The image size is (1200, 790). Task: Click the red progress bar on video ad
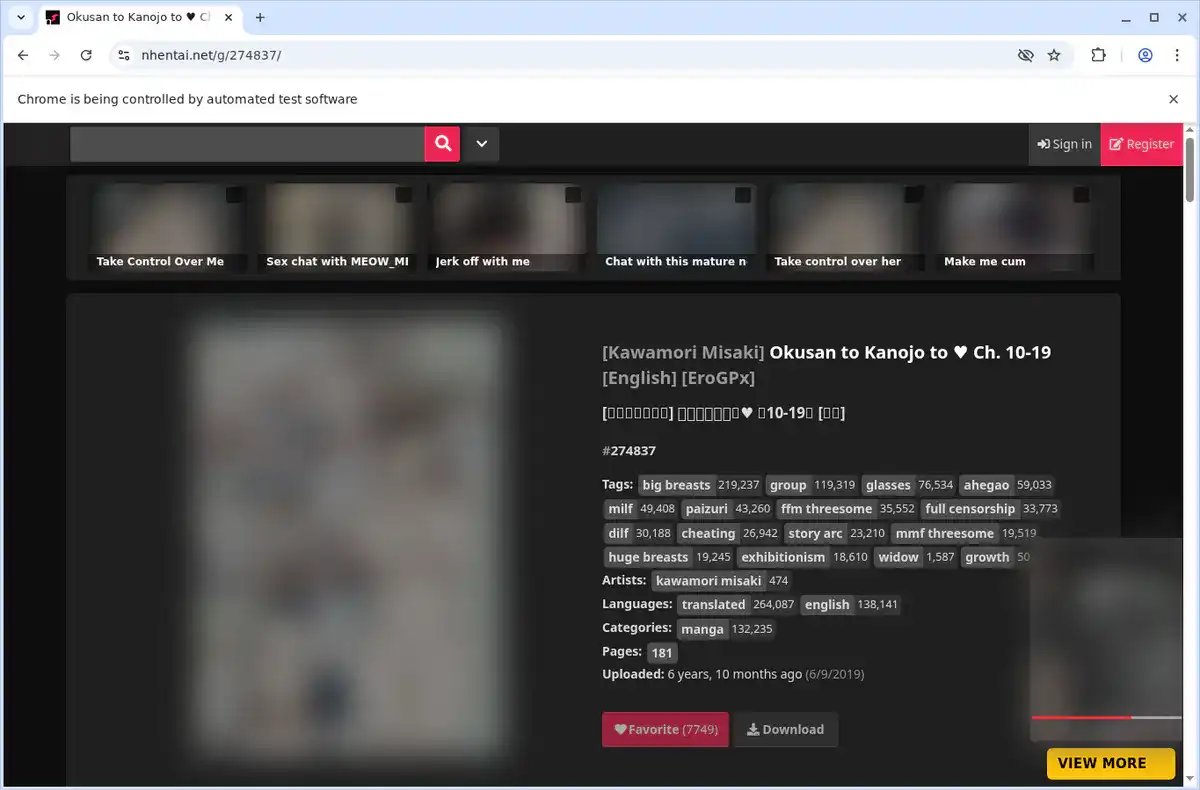coord(1081,717)
